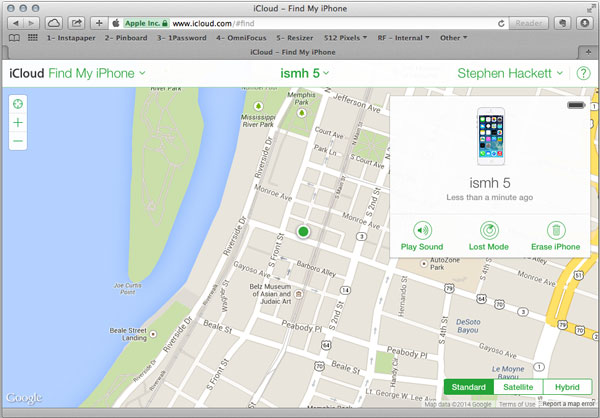
Task: Select the iCloud – Find My iPhone tab
Action: coord(292,52)
